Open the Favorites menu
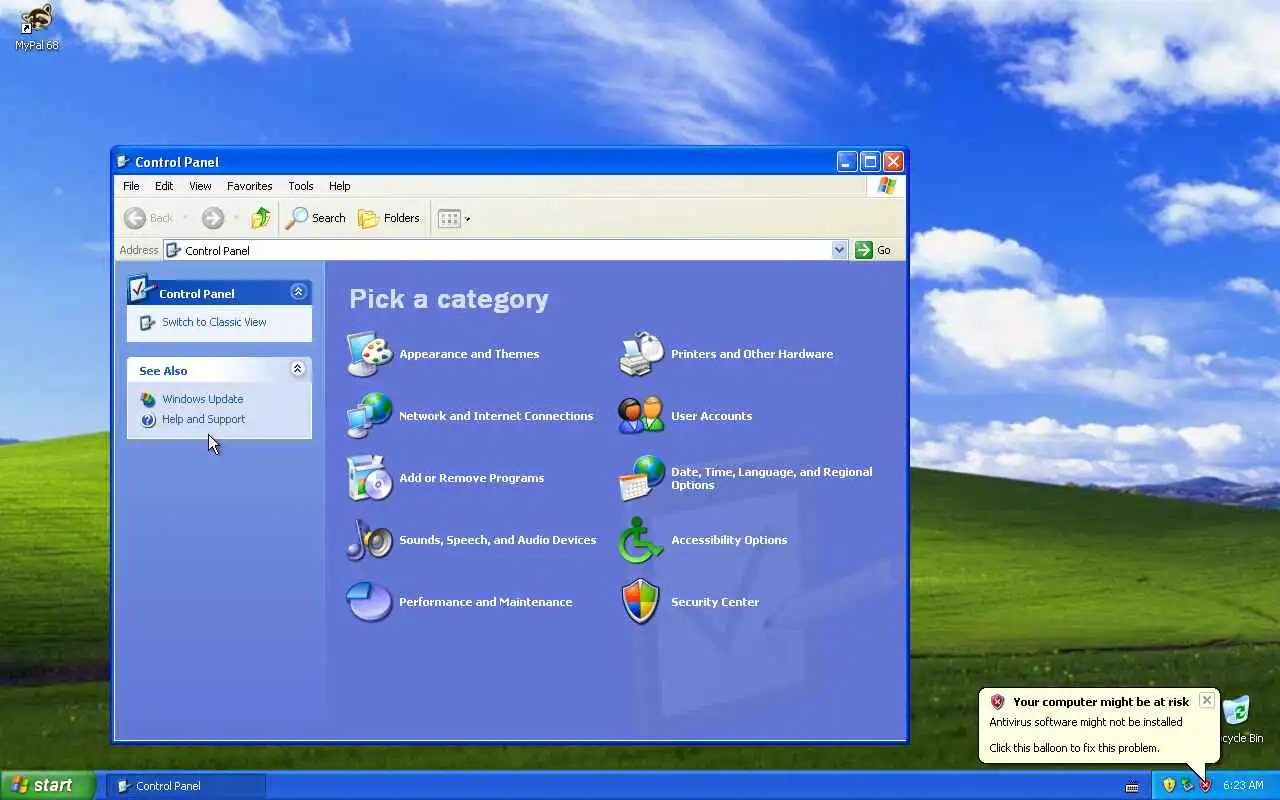1280x800 pixels. coord(249,186)
